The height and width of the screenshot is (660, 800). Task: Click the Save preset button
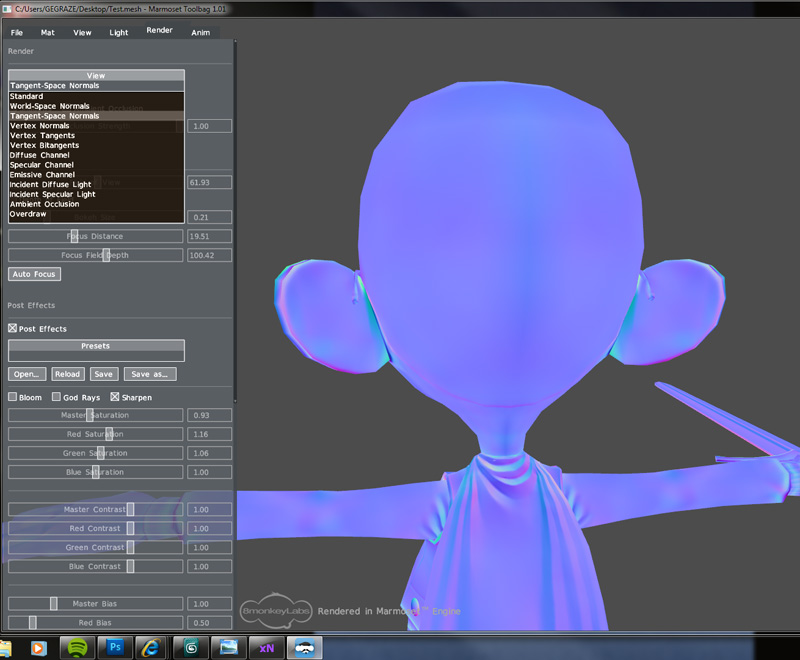(x=104, y=374)
